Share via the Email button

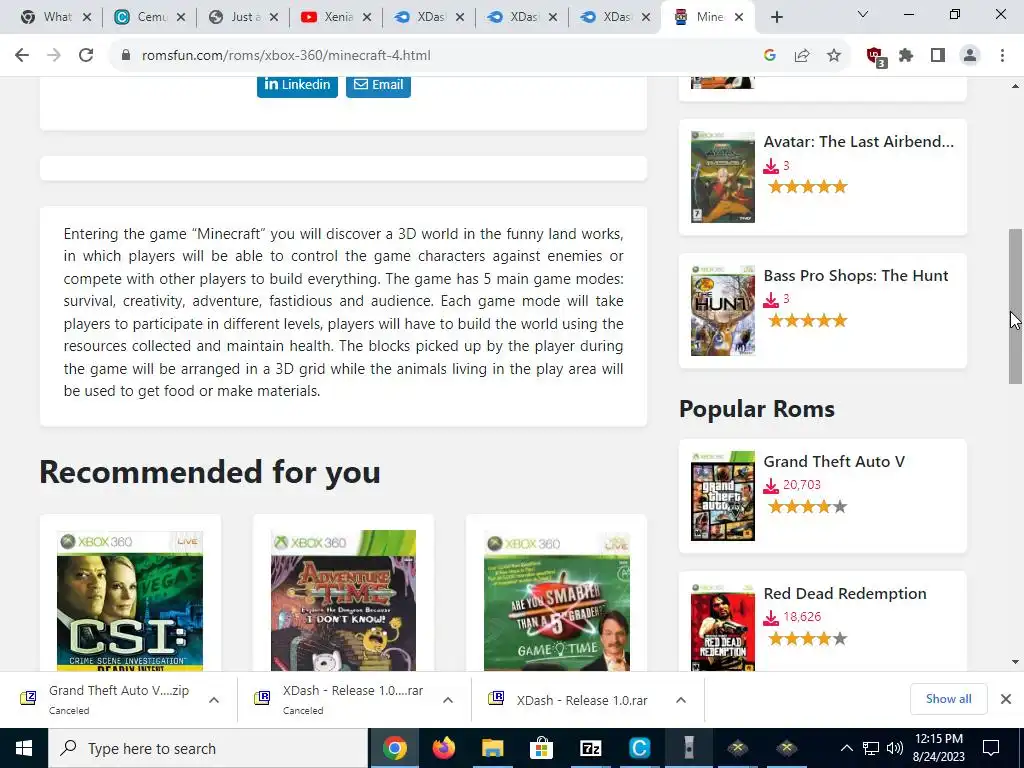point(378,85)
